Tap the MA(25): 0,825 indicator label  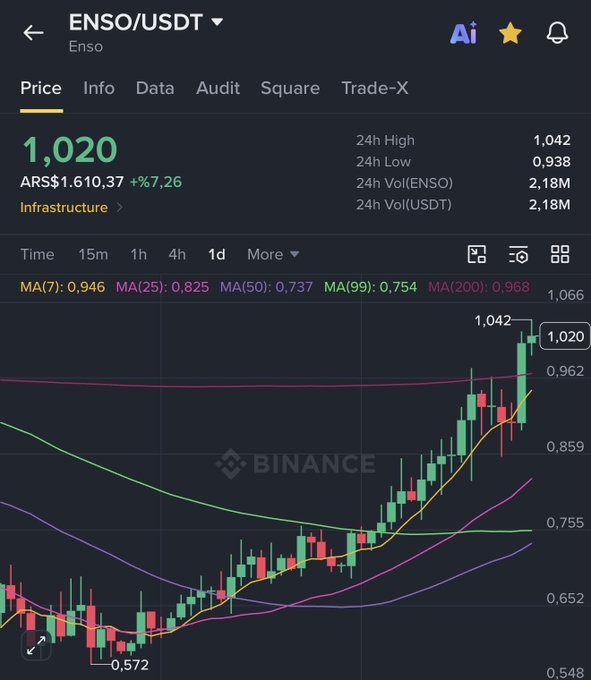[x=162, y=287]
